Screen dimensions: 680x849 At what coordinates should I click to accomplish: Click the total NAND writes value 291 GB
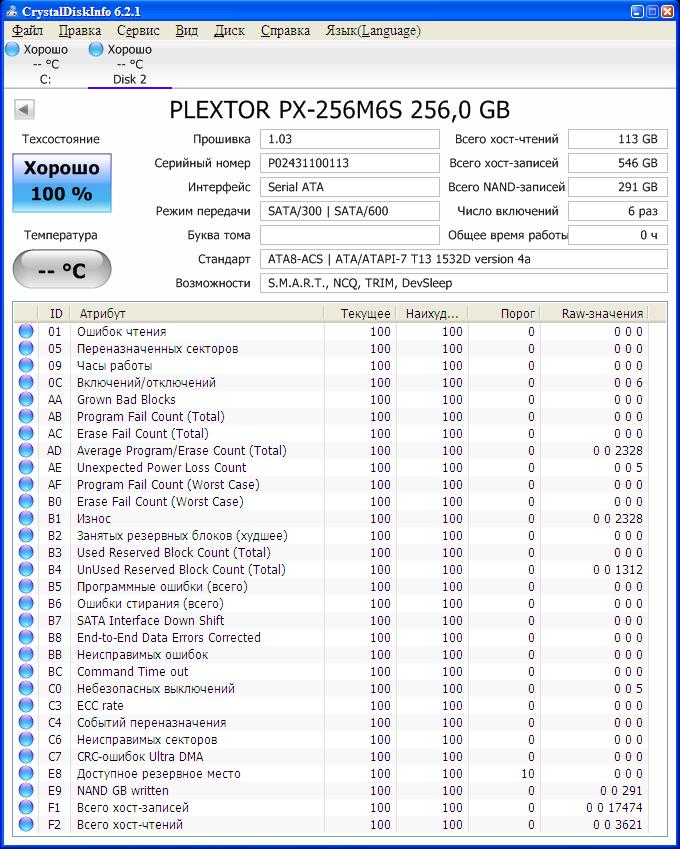coord(618,187)
